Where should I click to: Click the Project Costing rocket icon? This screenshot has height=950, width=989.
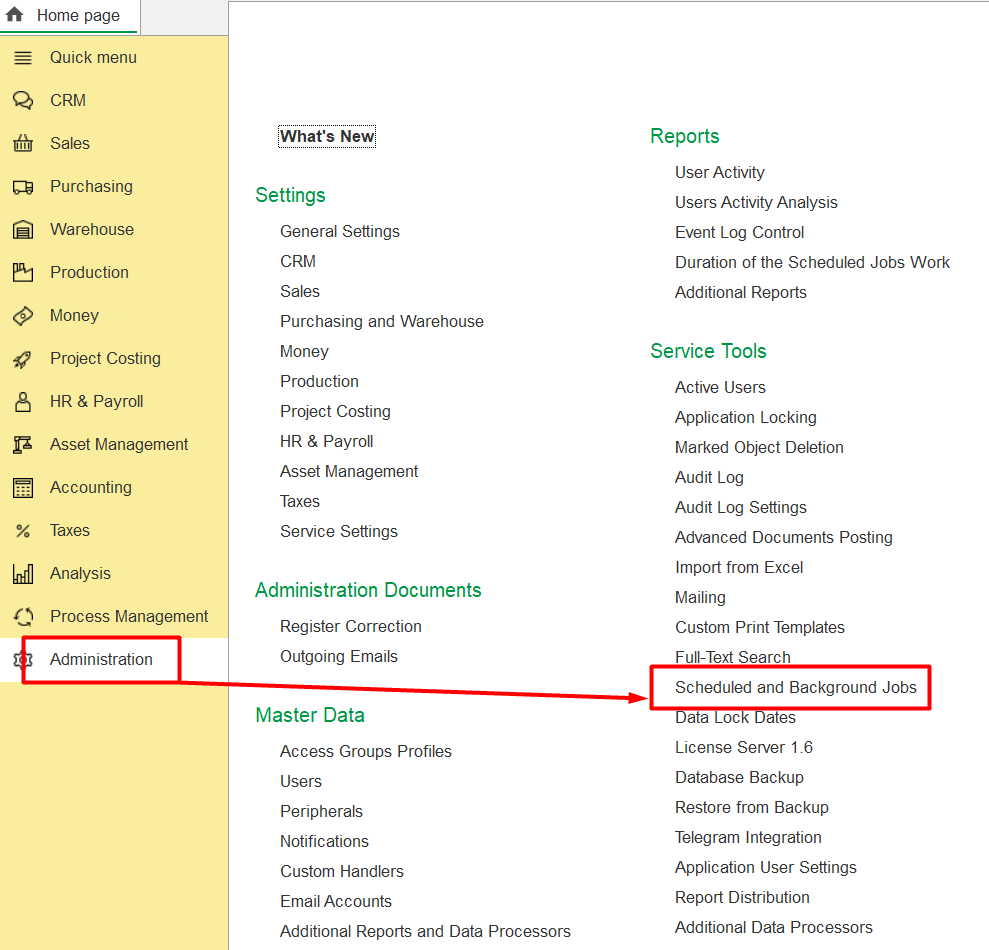(x=23, y=359)
